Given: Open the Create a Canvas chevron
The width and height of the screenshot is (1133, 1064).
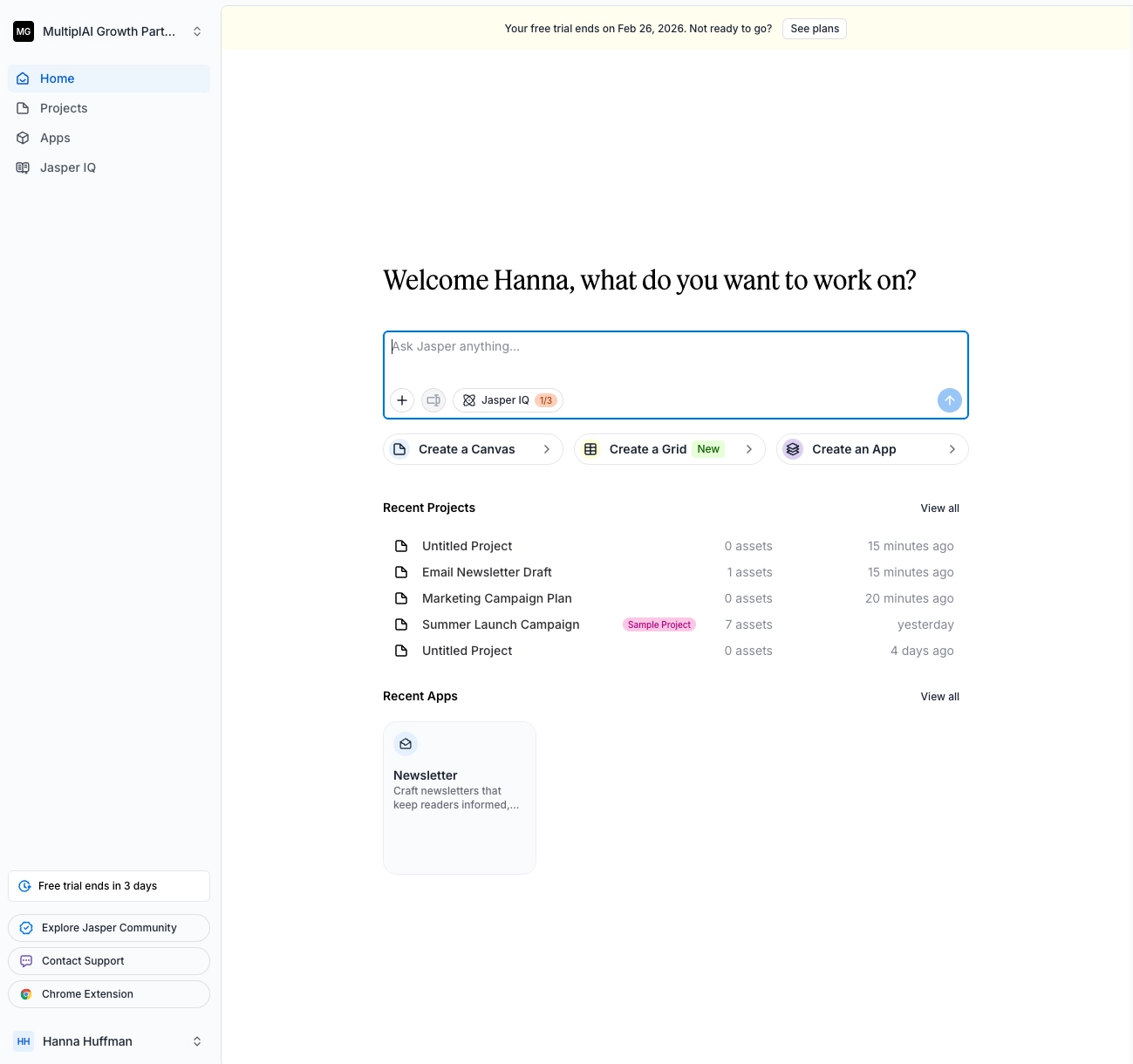Looking at the screenshot, I should coord(547,449).
